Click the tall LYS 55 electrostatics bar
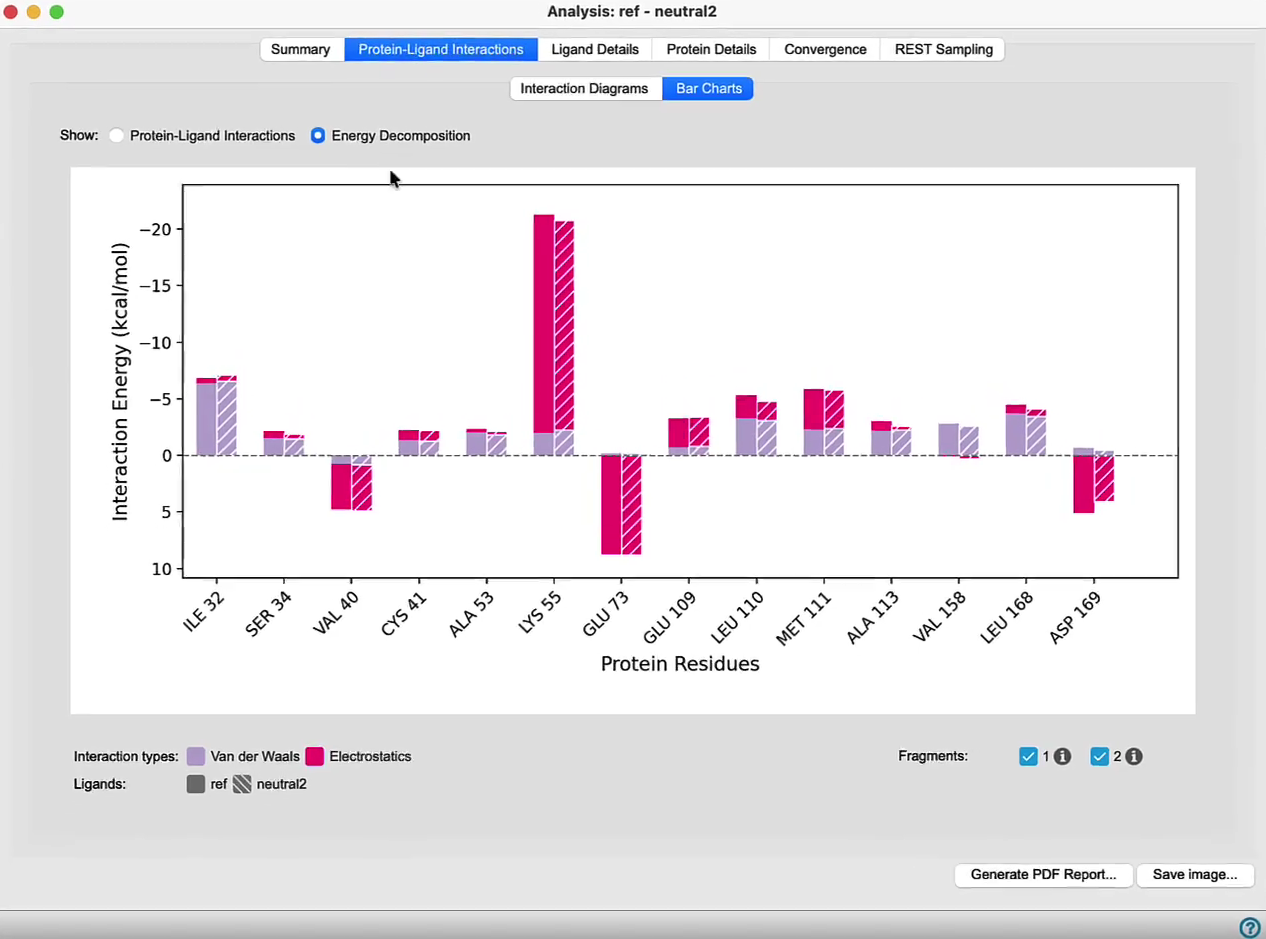 tap(543, 323)
